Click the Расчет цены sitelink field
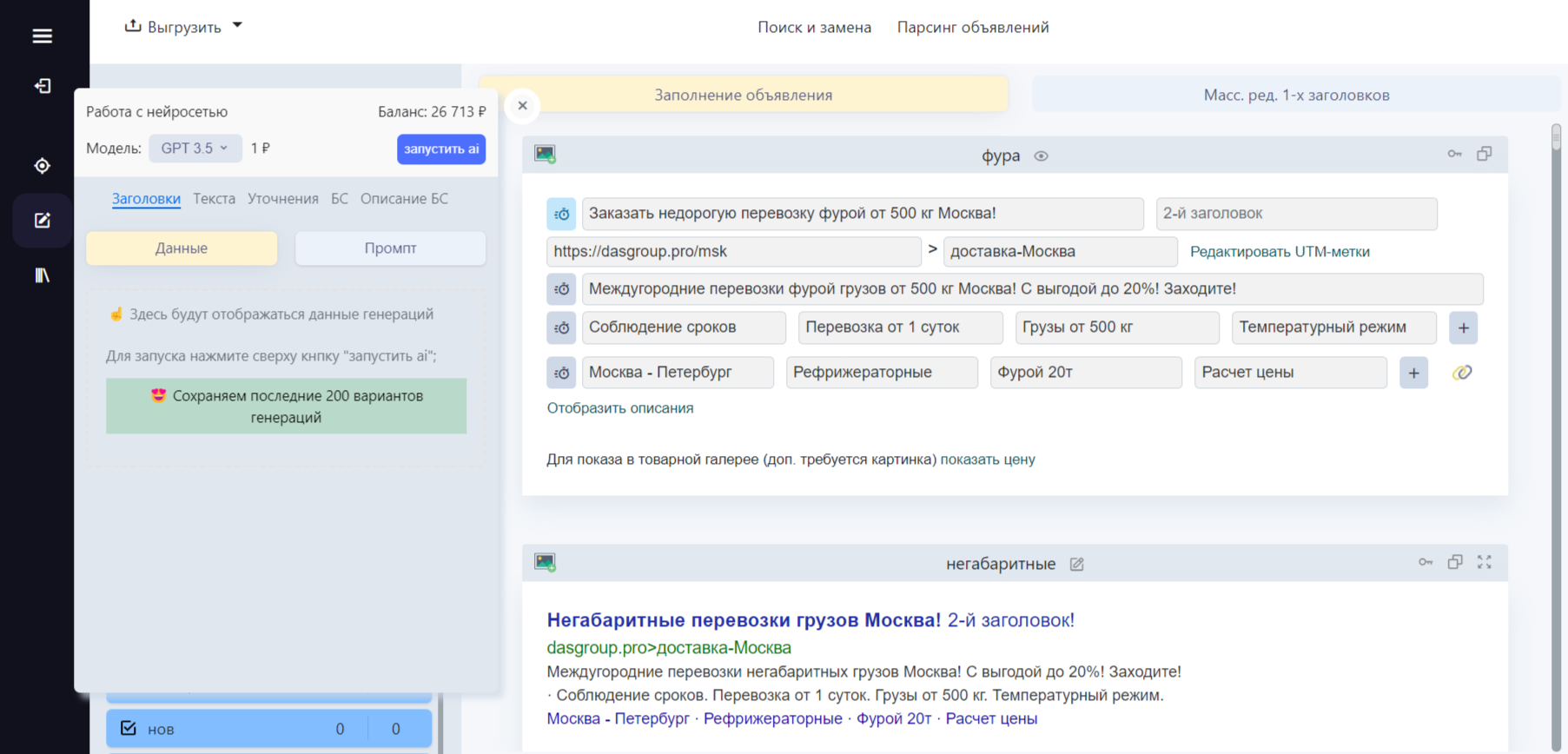 pyautogui.click(x=1290, y=373)
